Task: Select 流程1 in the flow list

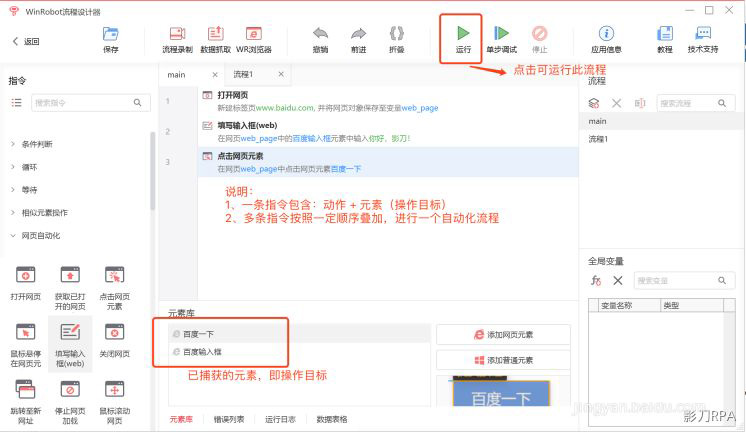Action: 662,139
